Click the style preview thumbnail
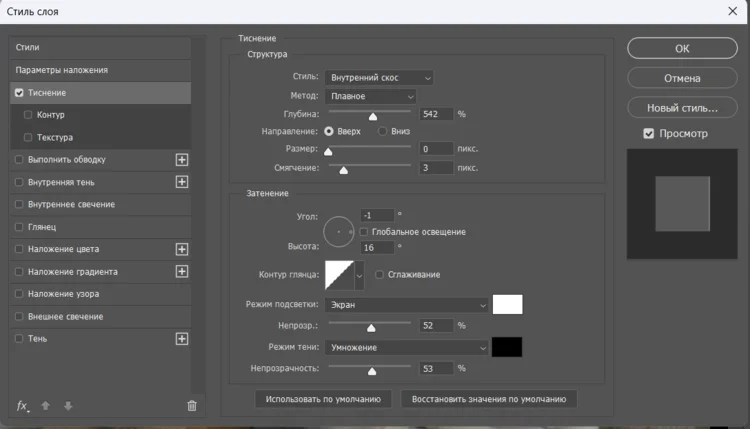 click(x=682, y=204)
